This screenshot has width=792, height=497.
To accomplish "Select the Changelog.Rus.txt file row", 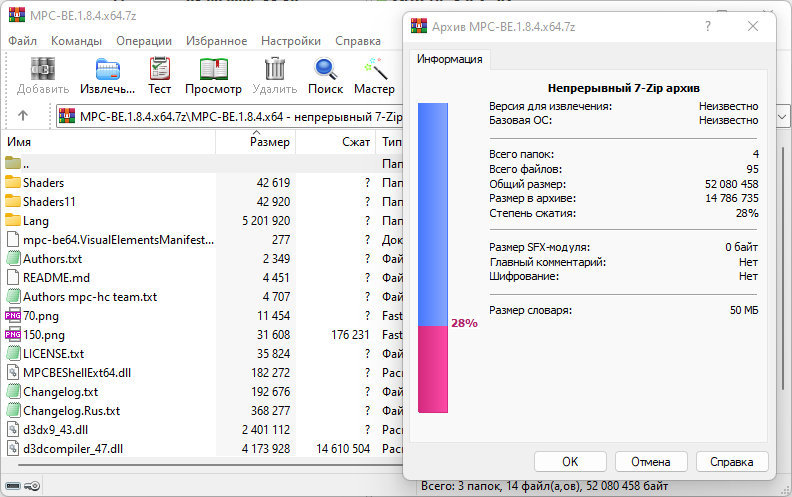I will click(x=204, y=411).
